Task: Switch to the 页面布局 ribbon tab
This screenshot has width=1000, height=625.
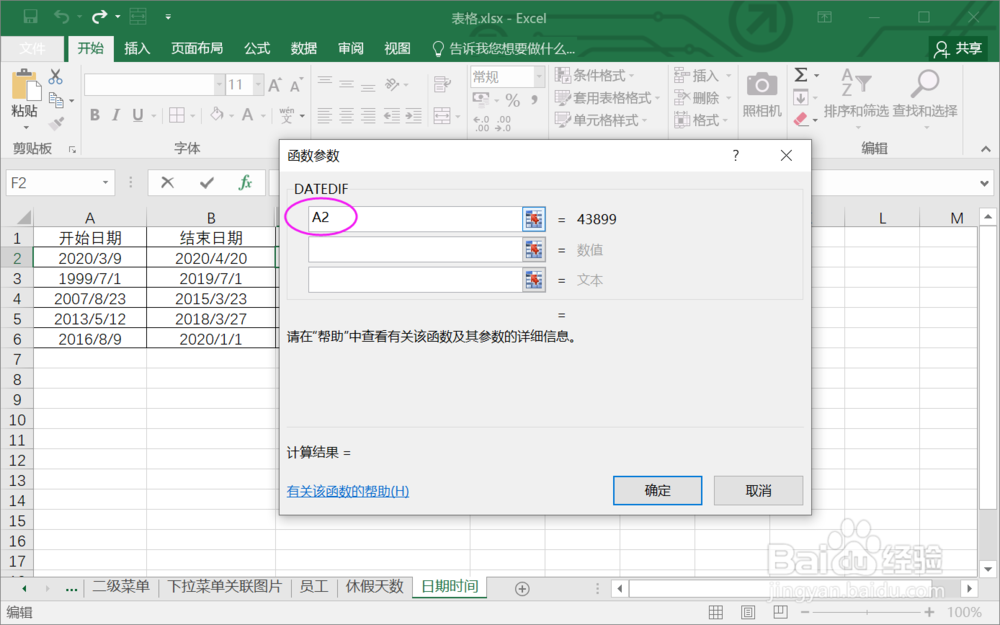Action: point(197,48)
